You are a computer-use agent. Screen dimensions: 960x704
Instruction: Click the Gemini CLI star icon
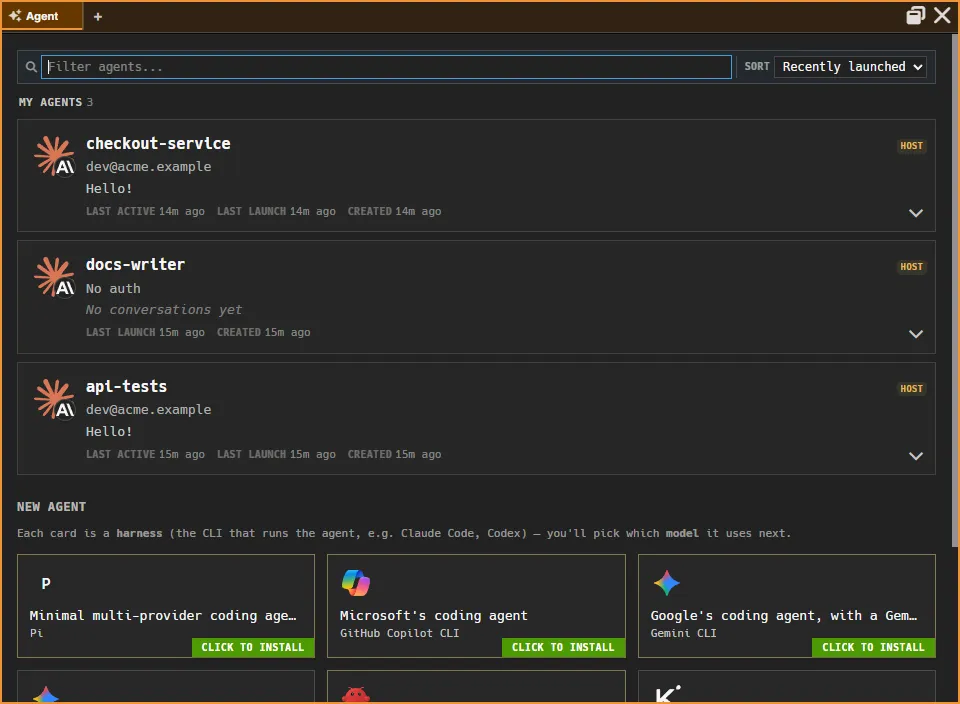click(x=667, y=583)
